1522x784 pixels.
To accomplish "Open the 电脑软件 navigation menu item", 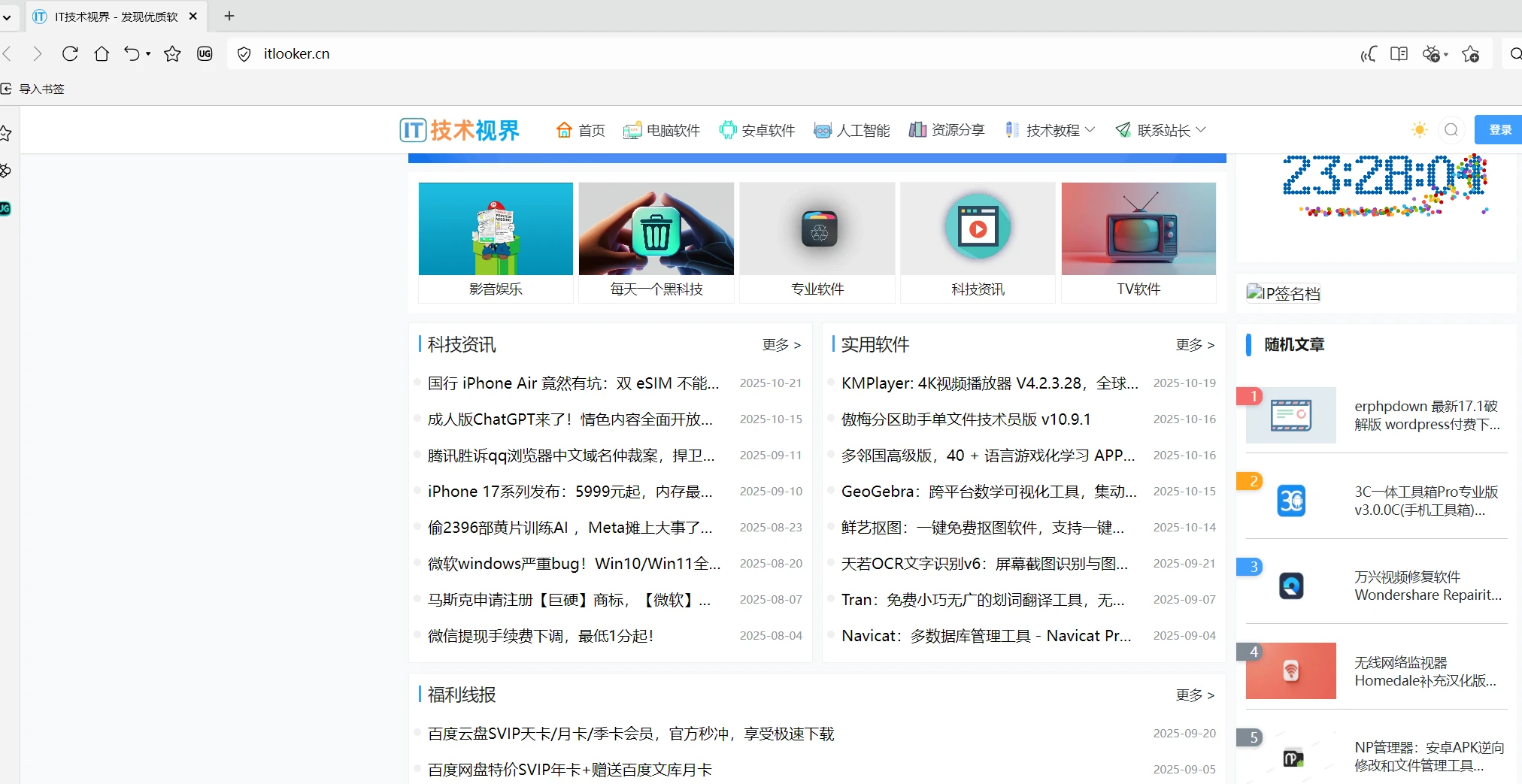I will pyautogui.click(x=662, y=130).
